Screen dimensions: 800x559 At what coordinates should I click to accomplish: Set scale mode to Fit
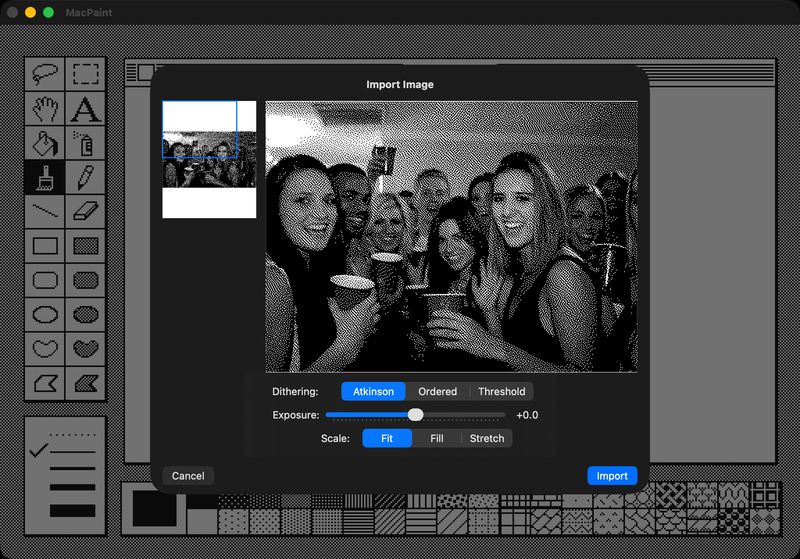coord(387,438)
